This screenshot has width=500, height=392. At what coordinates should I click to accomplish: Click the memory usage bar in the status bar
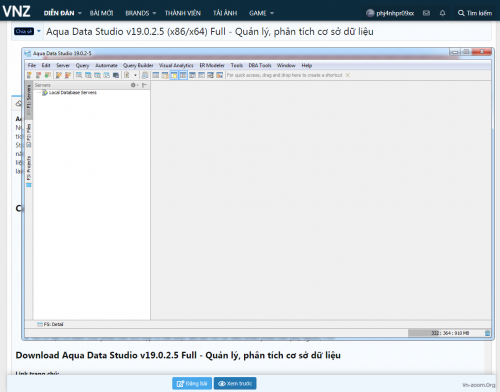[446, 333]
